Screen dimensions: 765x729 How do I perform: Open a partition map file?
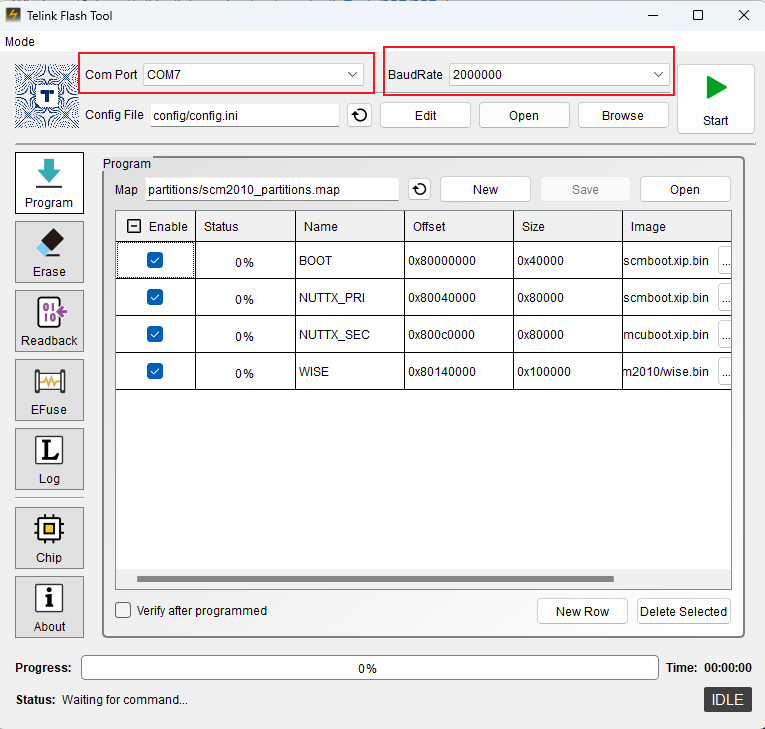(685, 189)
